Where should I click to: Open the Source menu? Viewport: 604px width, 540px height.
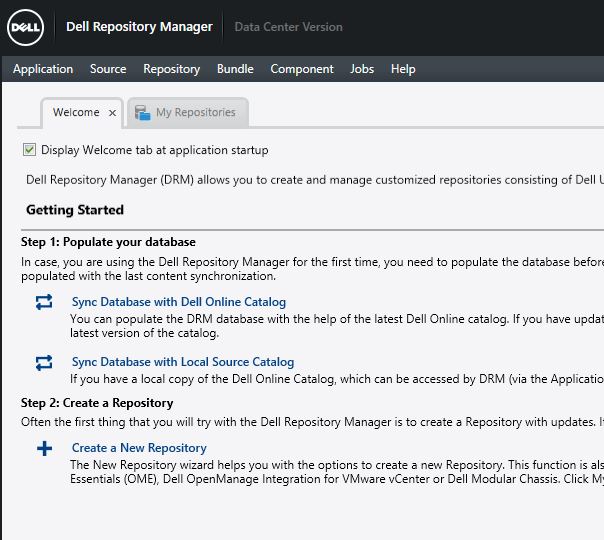pos(108,69)
